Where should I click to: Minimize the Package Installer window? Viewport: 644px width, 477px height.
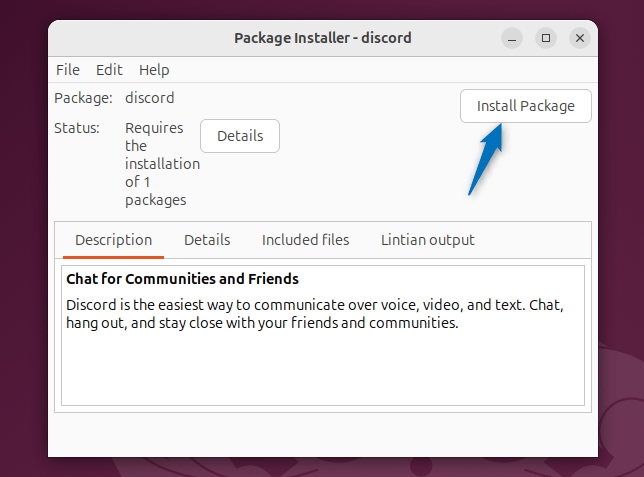click(512, 38)
